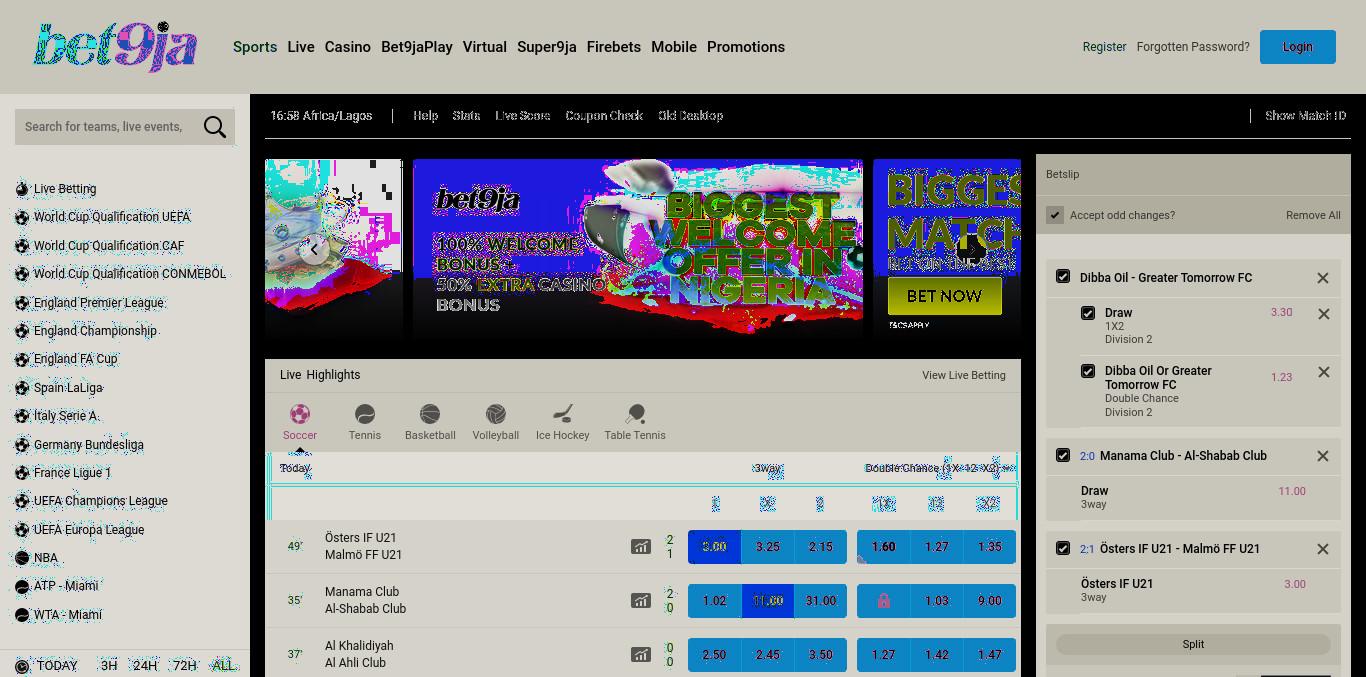Open the Casino menu
The height and width of the screenshot is (677, 1366).
coord(348,47)
